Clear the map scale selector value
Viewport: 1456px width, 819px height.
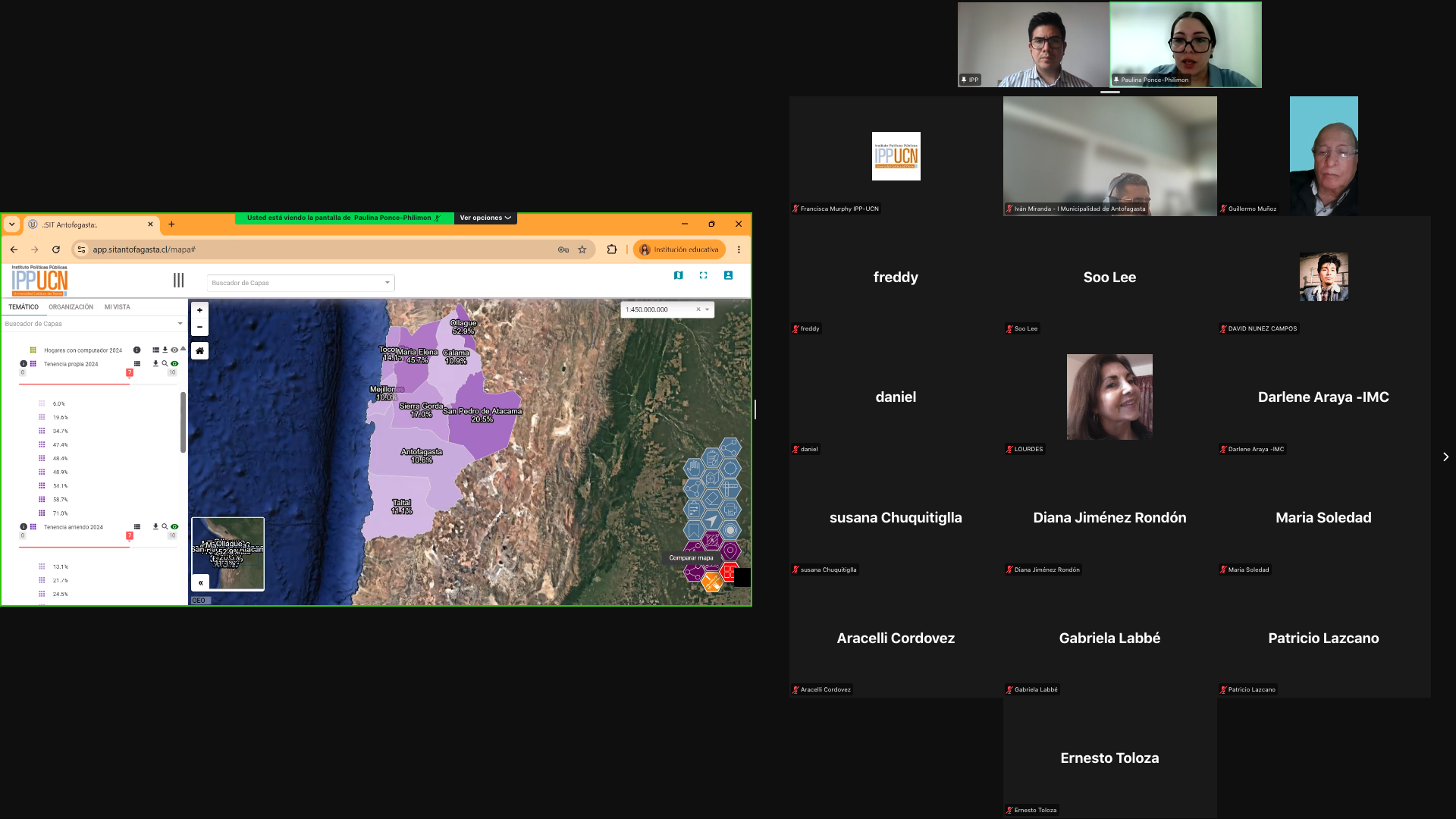pyautogui.click(x=698, y=309)
